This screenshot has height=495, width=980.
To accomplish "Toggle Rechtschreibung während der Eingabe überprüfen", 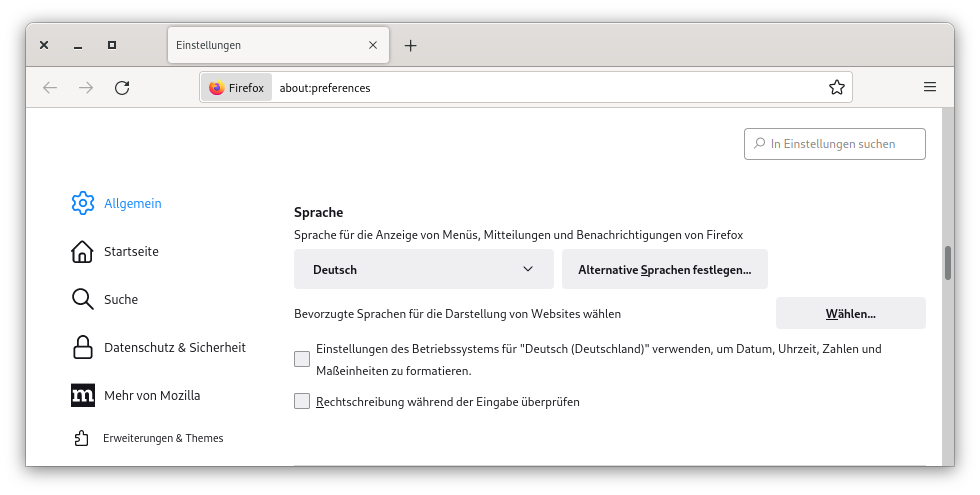I will coord(302,401).
